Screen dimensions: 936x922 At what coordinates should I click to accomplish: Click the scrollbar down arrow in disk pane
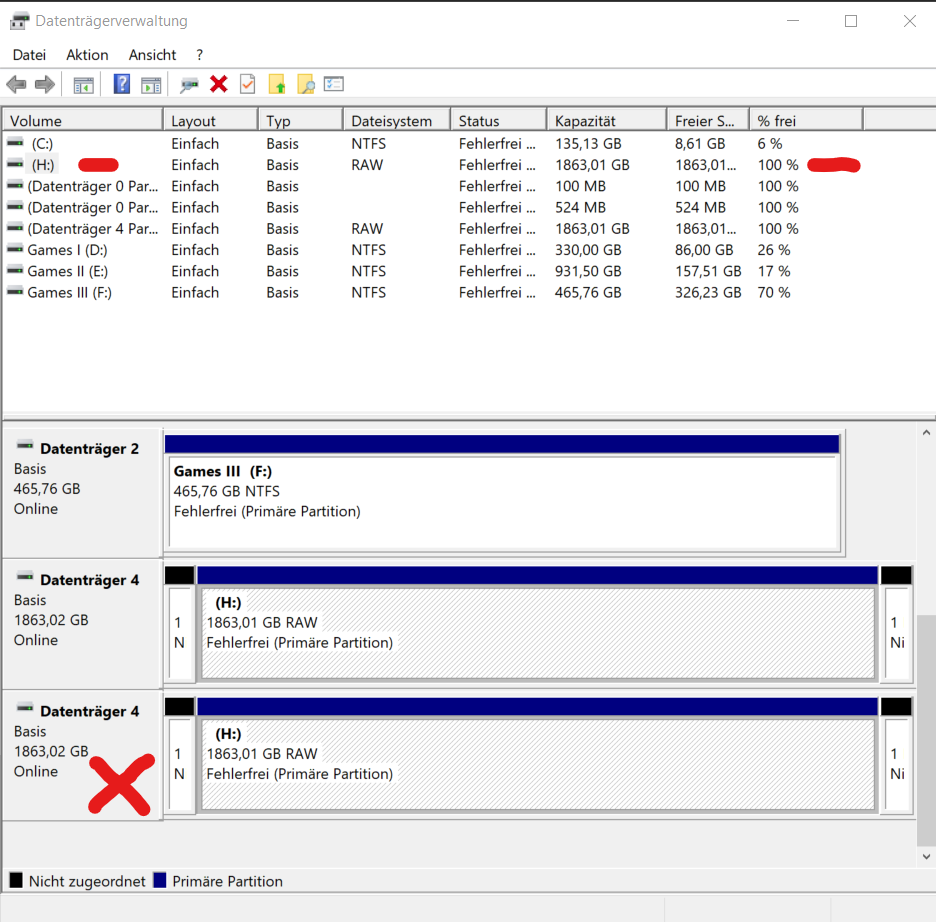click(926, 856)
